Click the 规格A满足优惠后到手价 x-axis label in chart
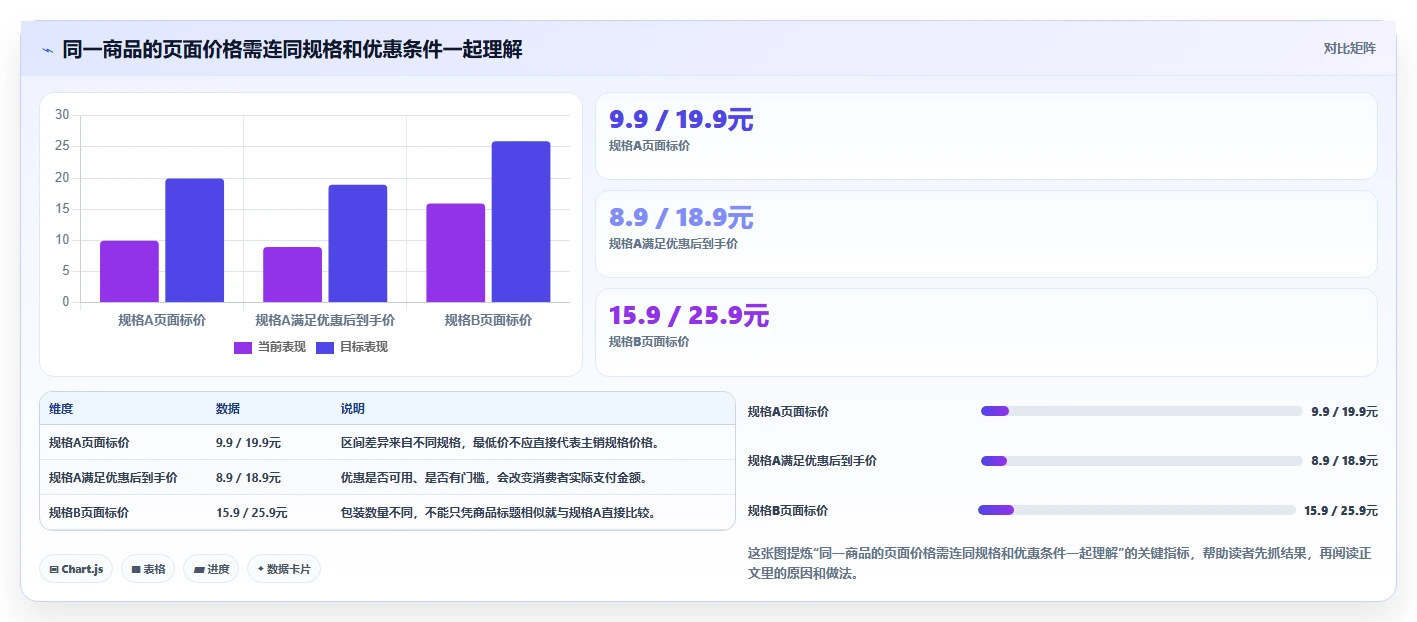1417x622 pixels. tap(325, 320)
